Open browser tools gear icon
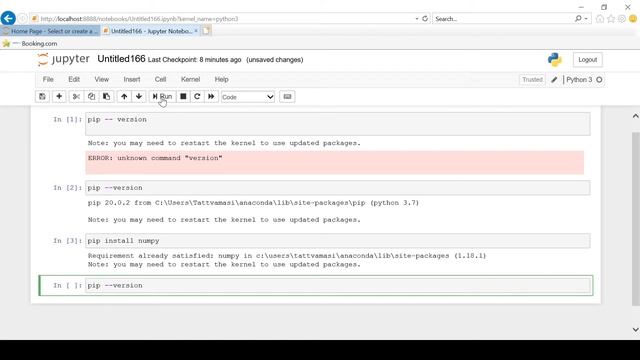Viewport: 640px width, 360px height. coord(622,19)
